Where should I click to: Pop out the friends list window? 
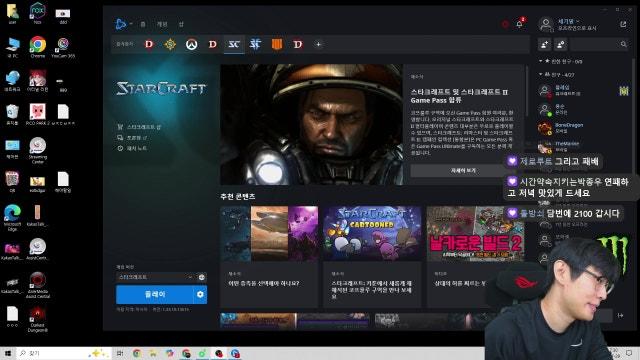point(623,24)
